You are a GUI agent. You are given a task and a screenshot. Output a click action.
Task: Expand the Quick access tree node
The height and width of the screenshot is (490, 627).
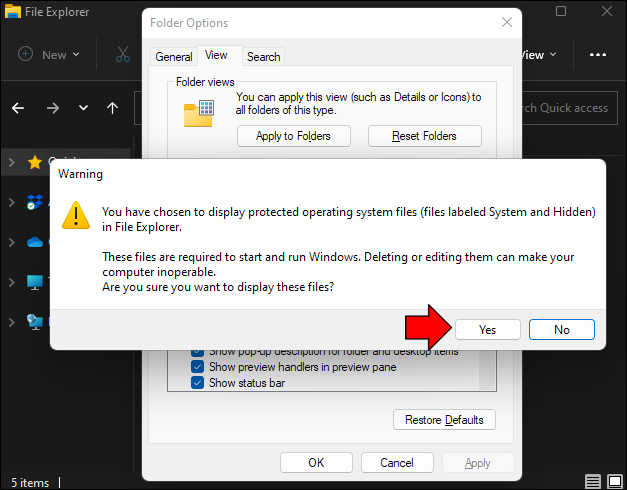(x=12, y=162)
